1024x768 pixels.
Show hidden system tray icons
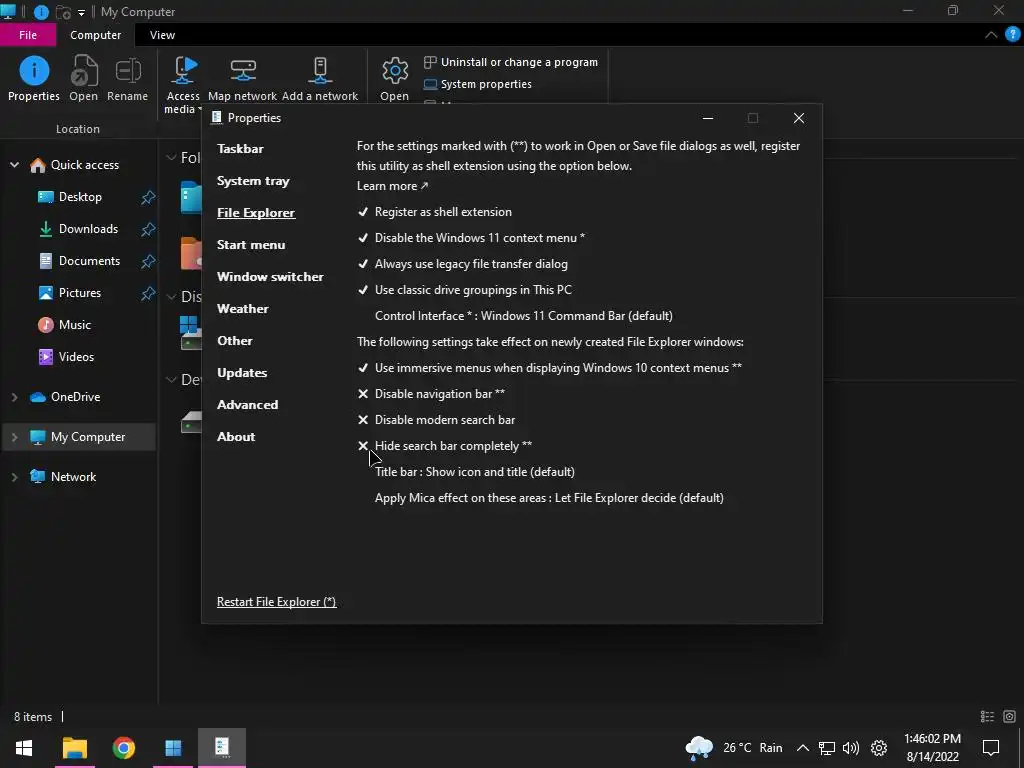(x=803, y=748)
